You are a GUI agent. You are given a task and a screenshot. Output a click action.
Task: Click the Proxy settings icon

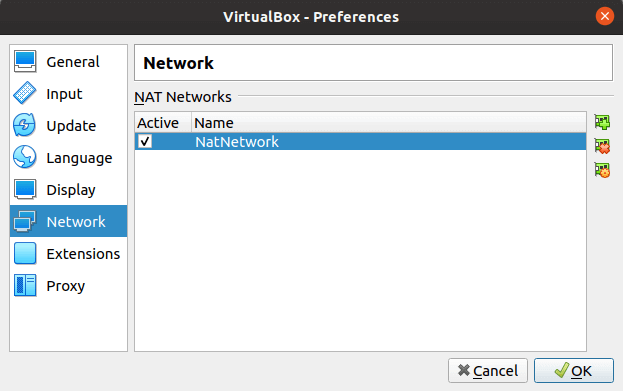25,285
